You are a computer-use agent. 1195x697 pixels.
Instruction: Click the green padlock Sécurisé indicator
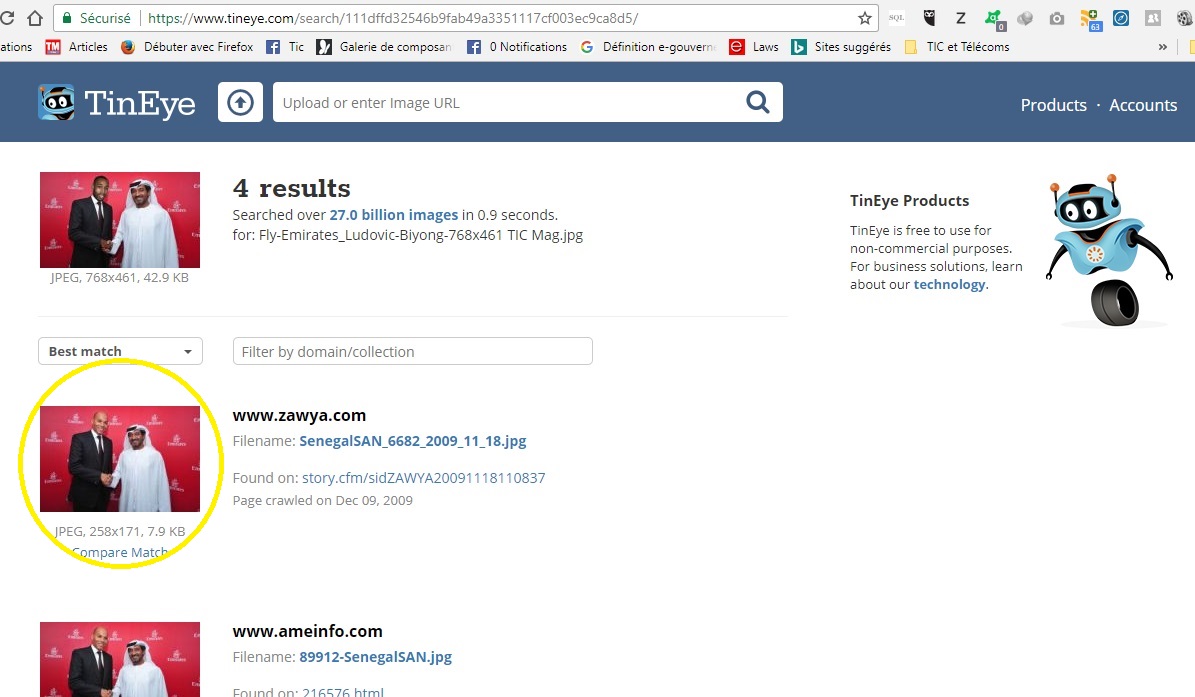[x=97, y=18]
